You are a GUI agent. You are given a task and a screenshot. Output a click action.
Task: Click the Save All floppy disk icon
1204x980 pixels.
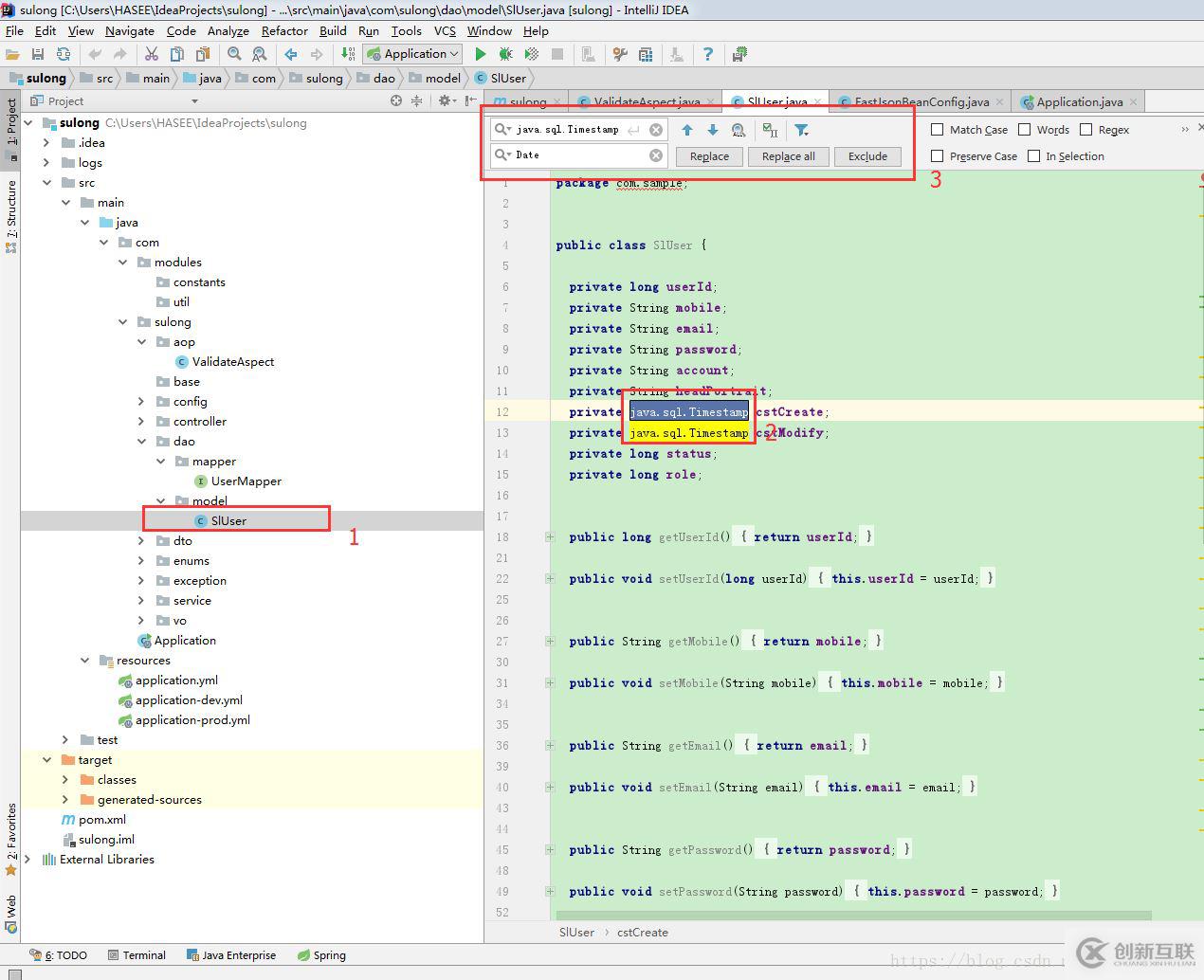(38, 54)
